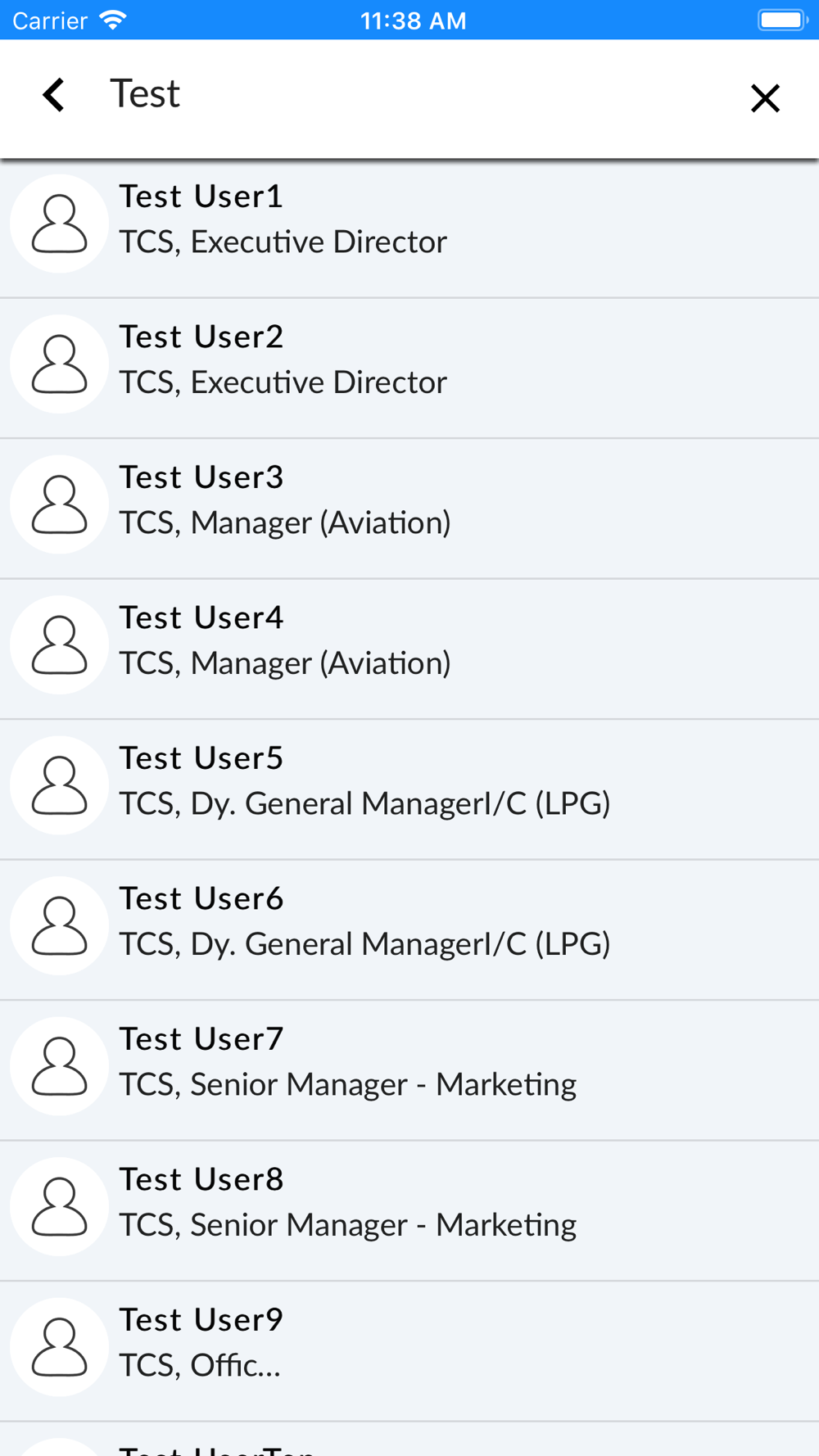Open Test User6 avatar icon
The height and width of the screenshot is (1456, 819).
pyautogui.click(x=59, y=925)
